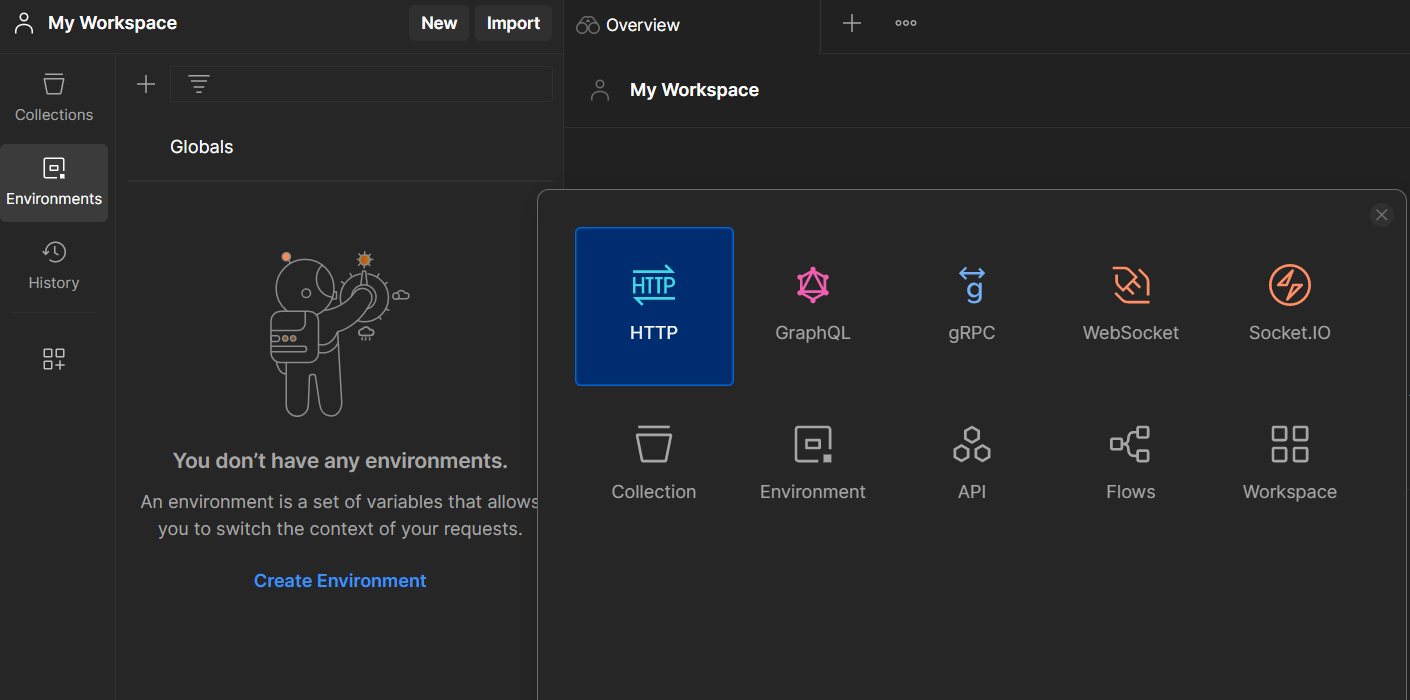Click the Import button
The width and height of the screenshot is (1410, 700).
(x=513, y=23)
